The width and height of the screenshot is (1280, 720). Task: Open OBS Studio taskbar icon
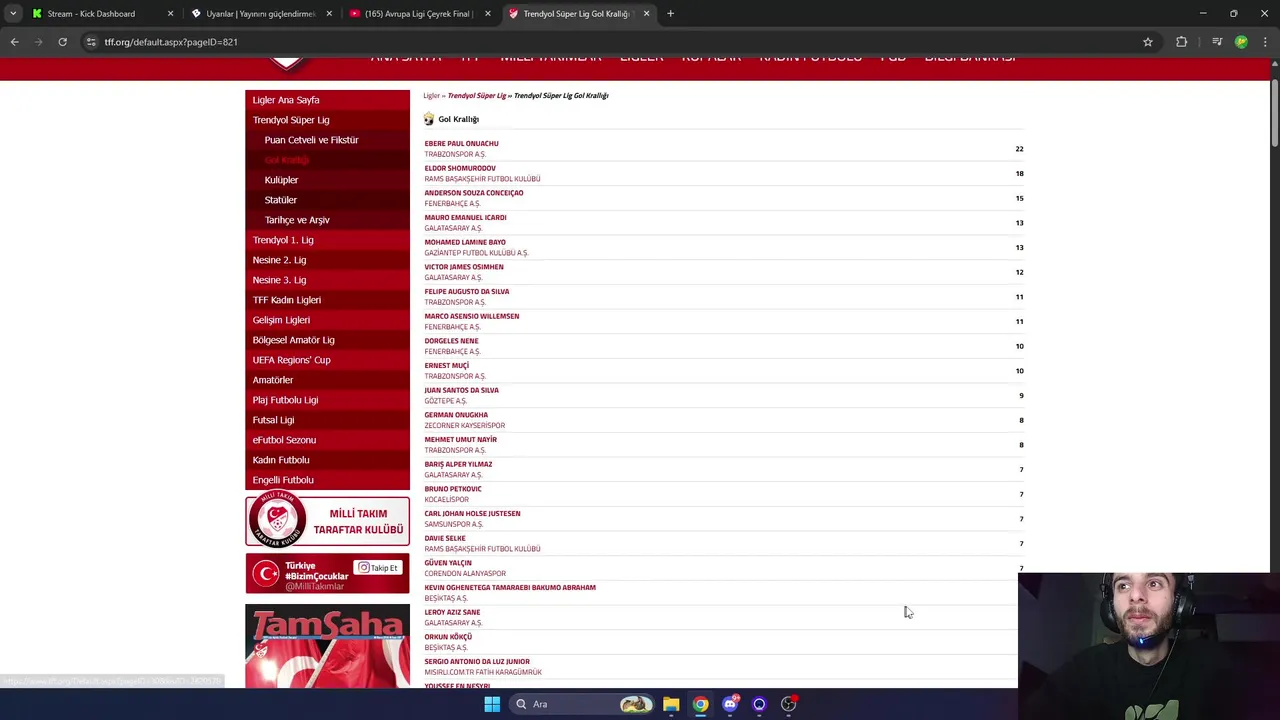tap(789, 704)
